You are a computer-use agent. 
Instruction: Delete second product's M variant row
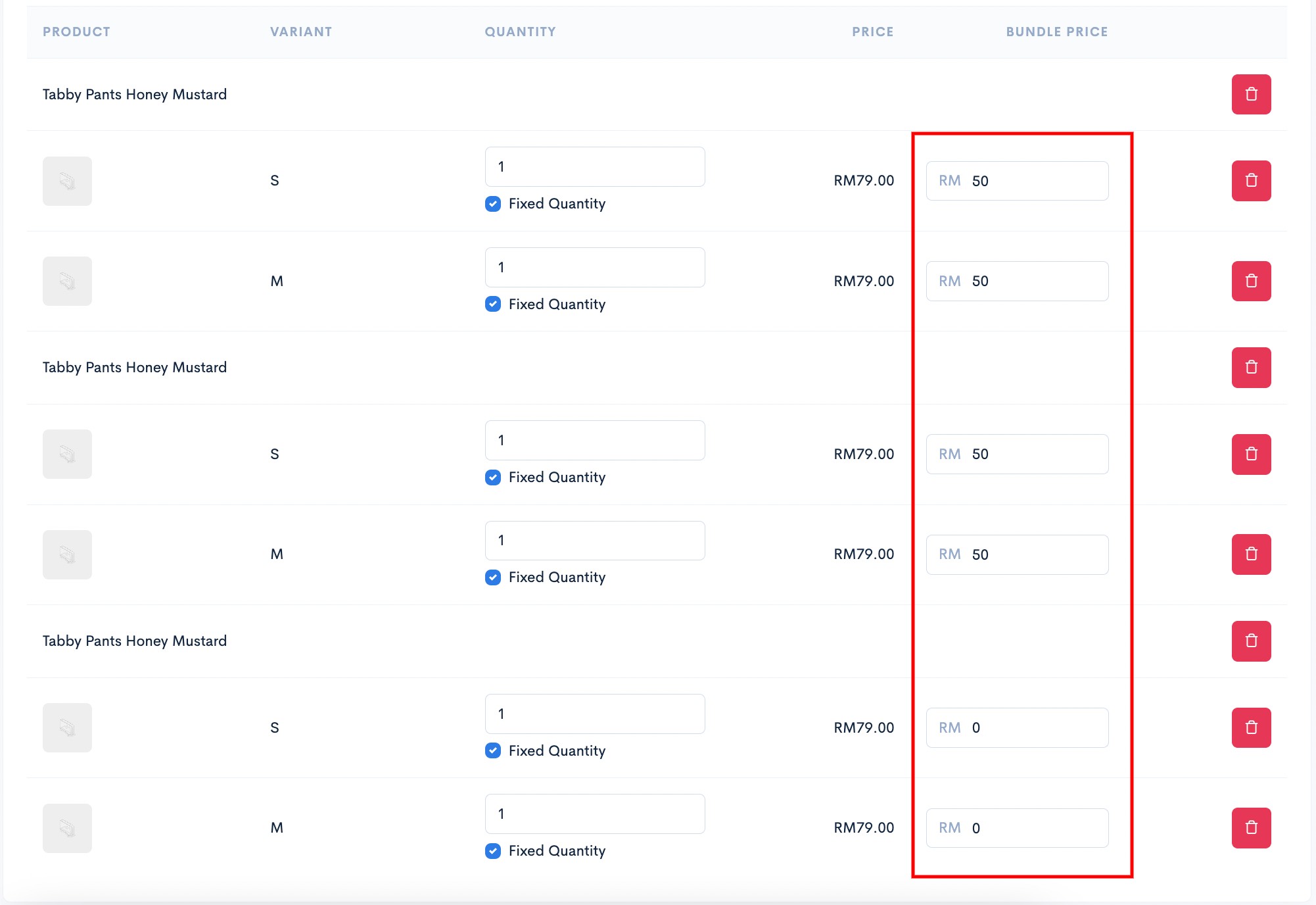tap(1251, 554)
